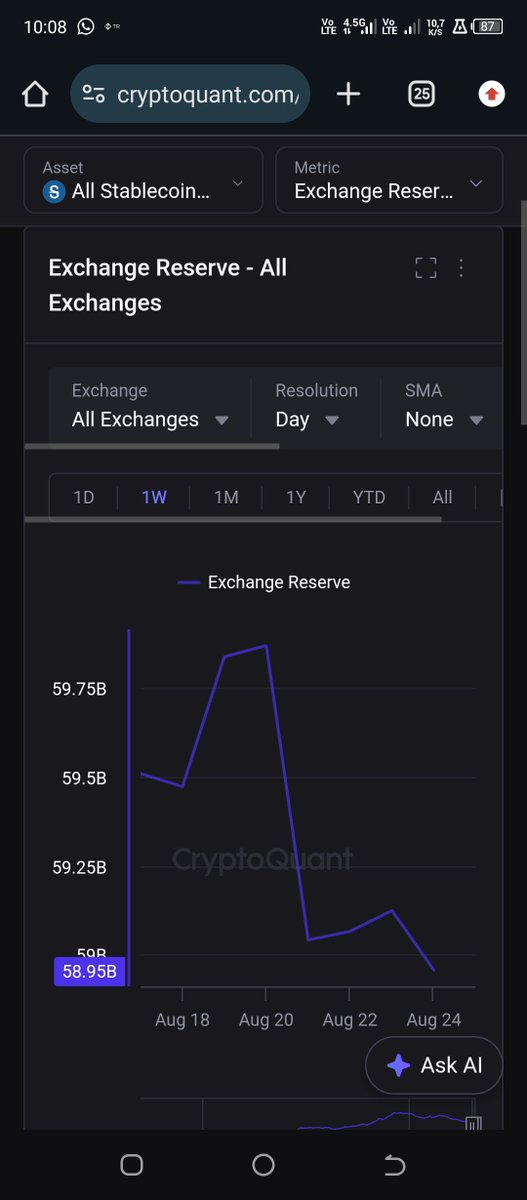
Task: Tap the browser home icon
Action: (35, 94)
